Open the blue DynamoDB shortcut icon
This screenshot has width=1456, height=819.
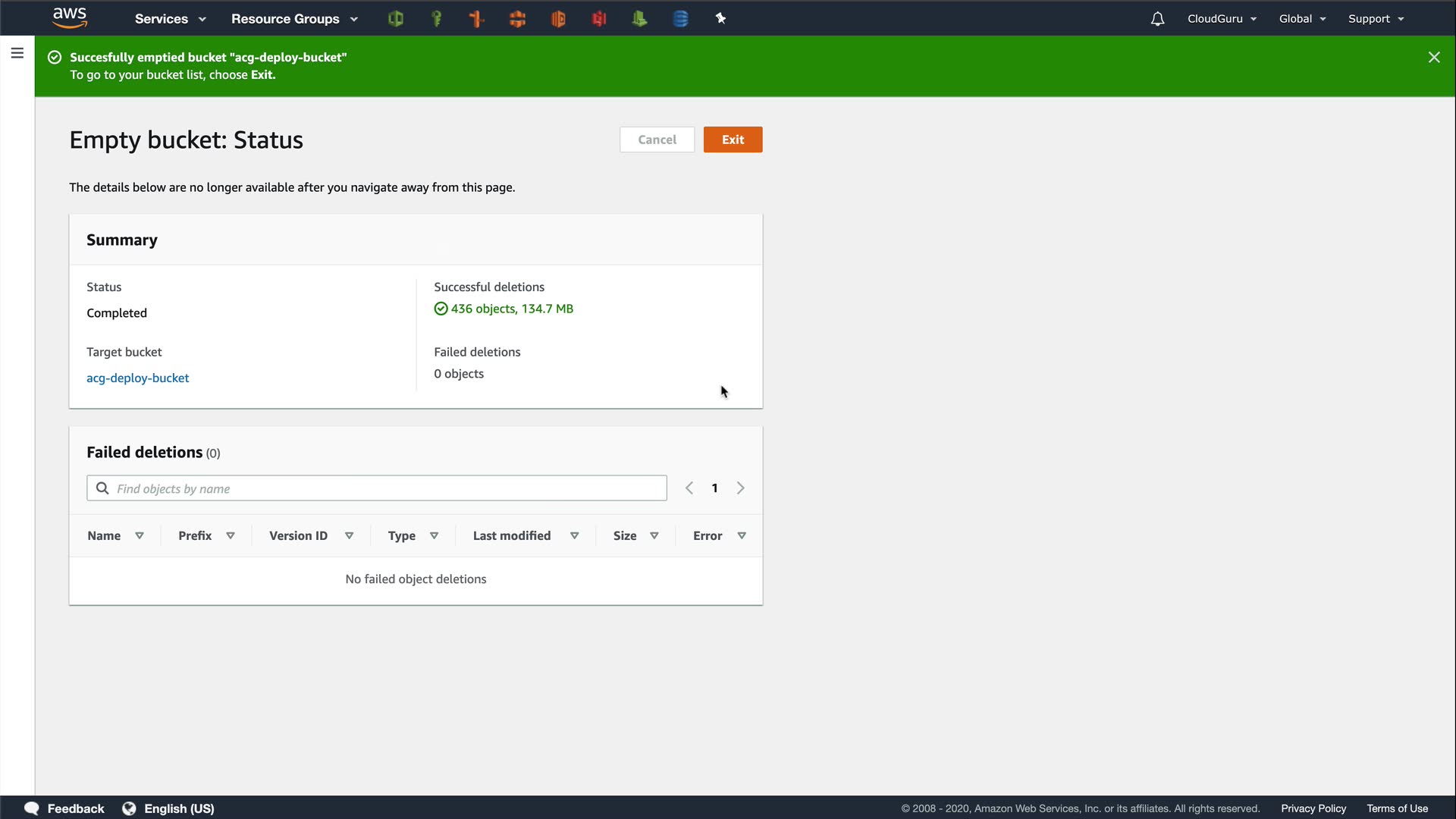coord(680,19)
